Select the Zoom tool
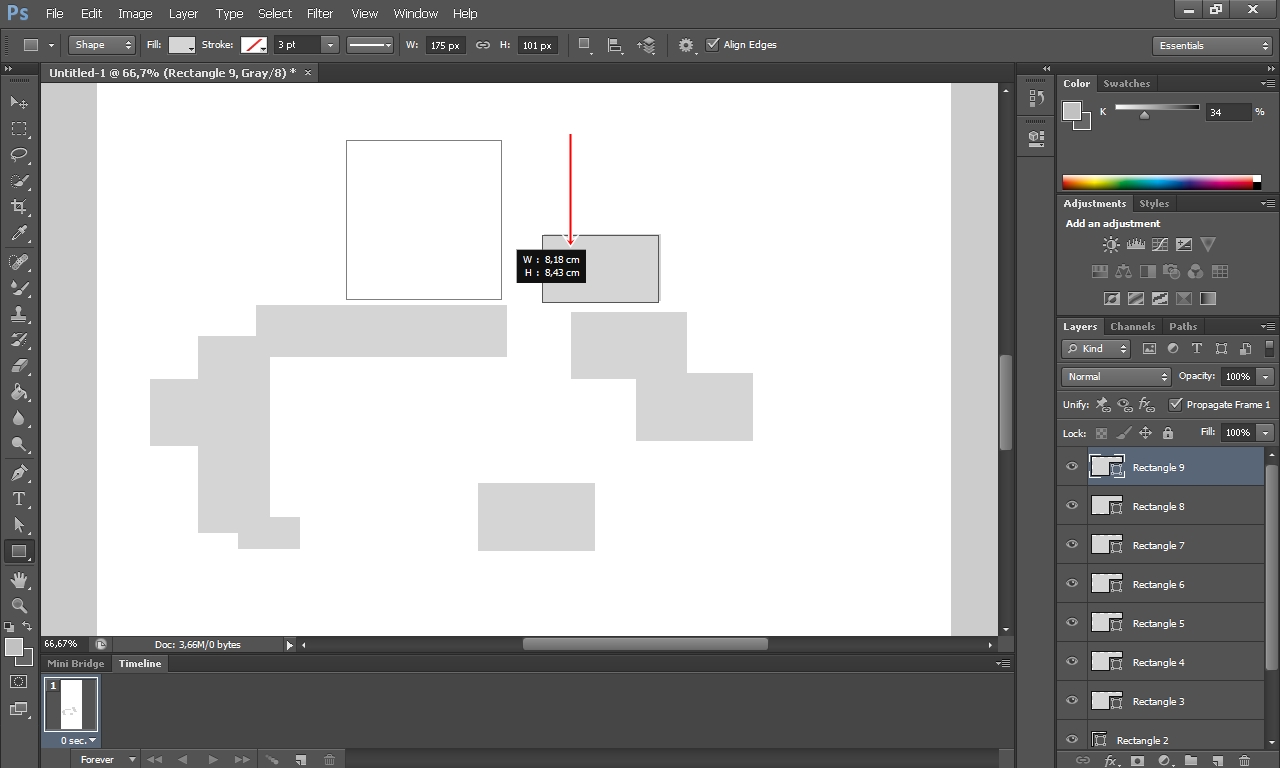The image size is (1280, 768). (x=19, y=606)
